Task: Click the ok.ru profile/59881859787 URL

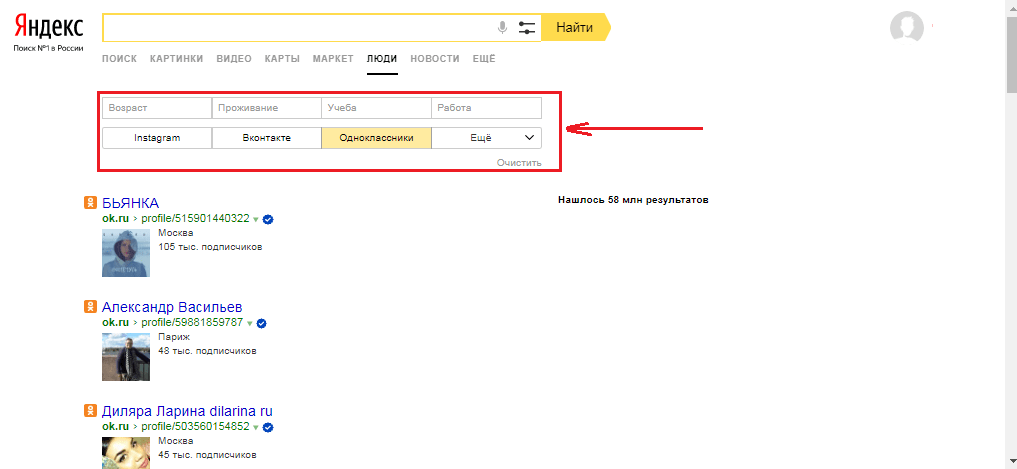Action: coord(173,322)
